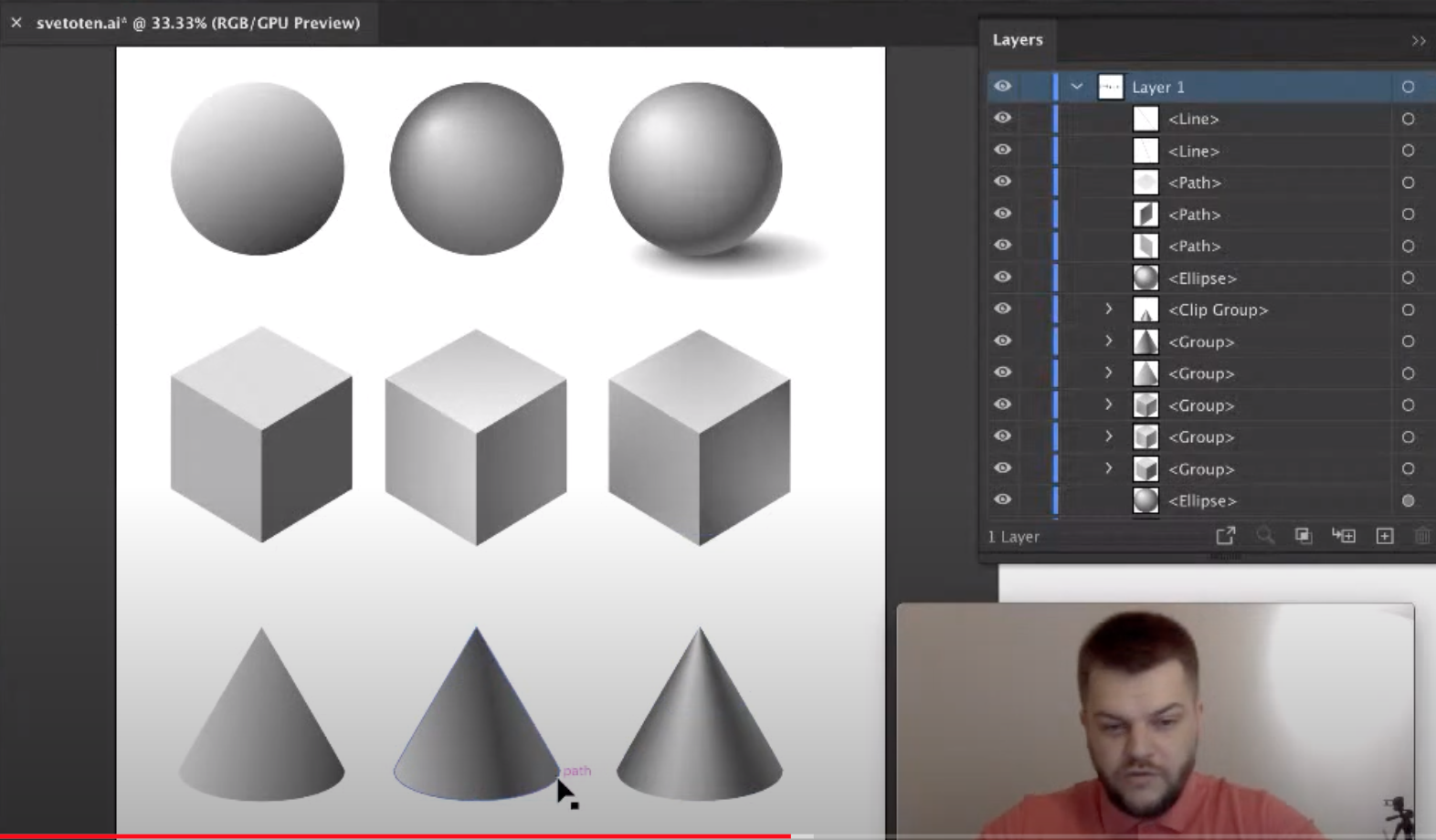
Task: Close the svetoten.ai document tab
Action: (x=16, y=23)
